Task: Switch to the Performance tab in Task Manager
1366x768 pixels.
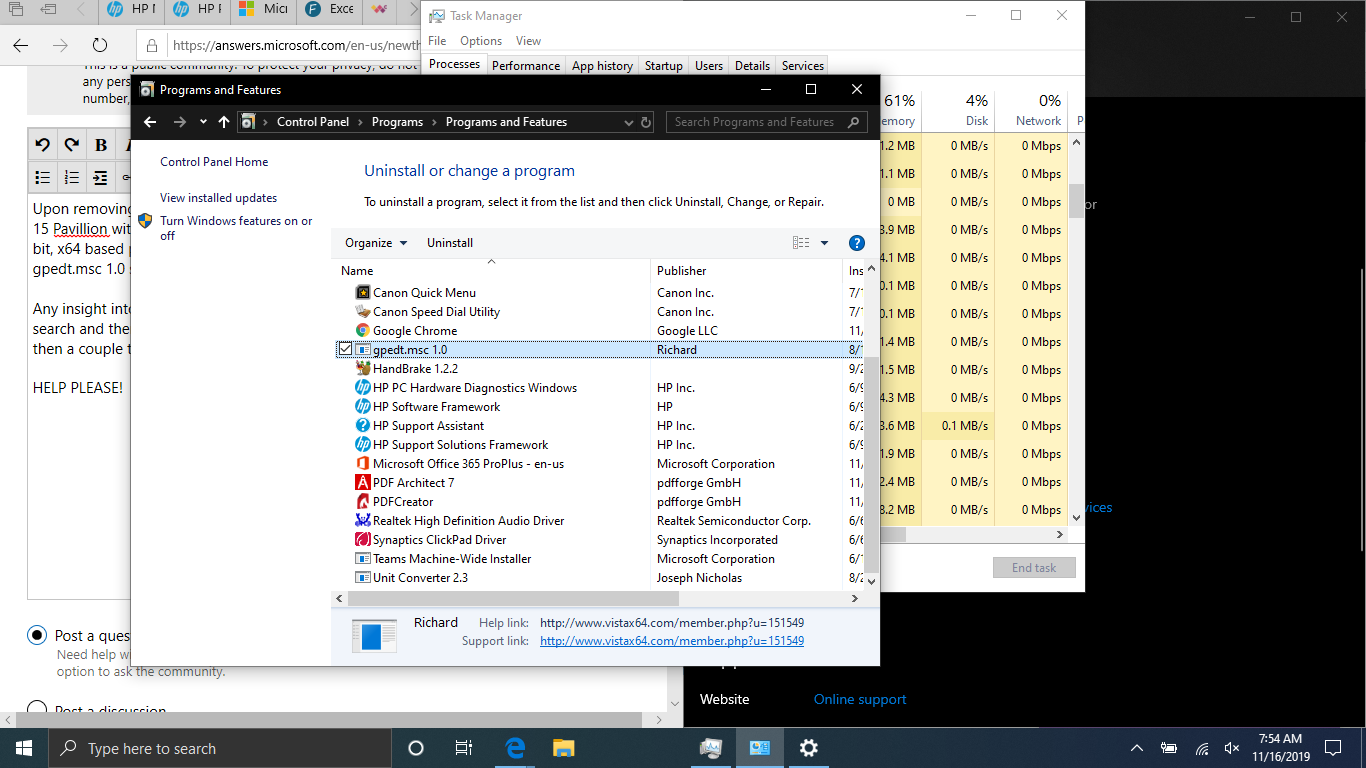Action: point(526,66)
